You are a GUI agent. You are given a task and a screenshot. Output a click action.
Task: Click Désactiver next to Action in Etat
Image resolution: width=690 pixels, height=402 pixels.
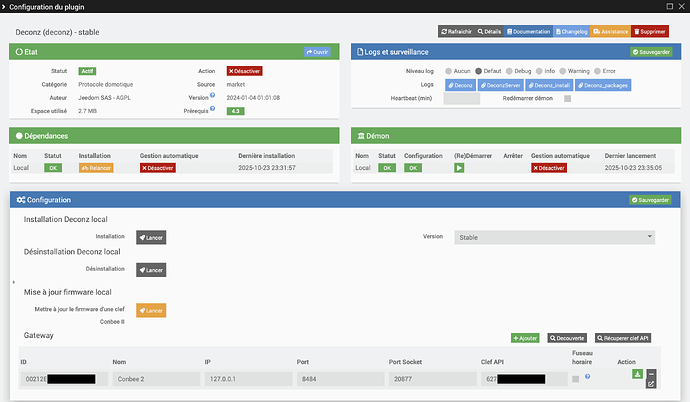click(244, 71)
